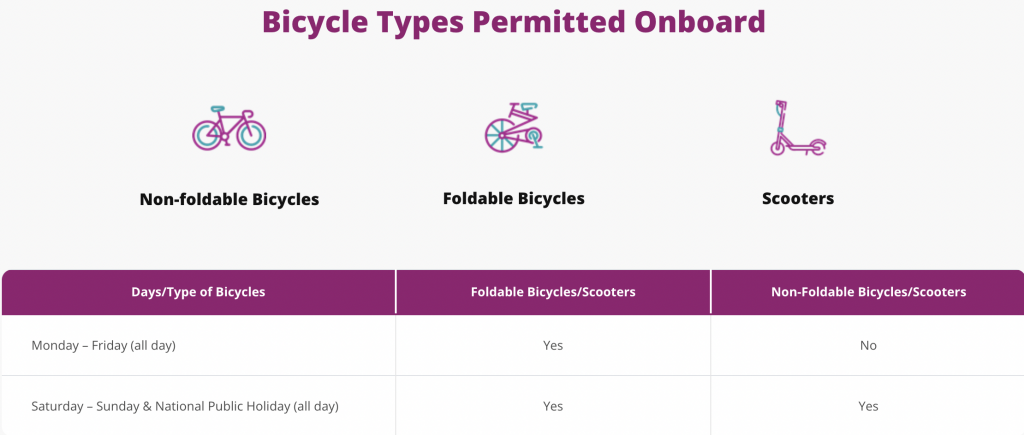Click Yes for foldable on Saturday – Sunday
The height and width of the screenshot is (435, 1024).
(x=553, y=406)
